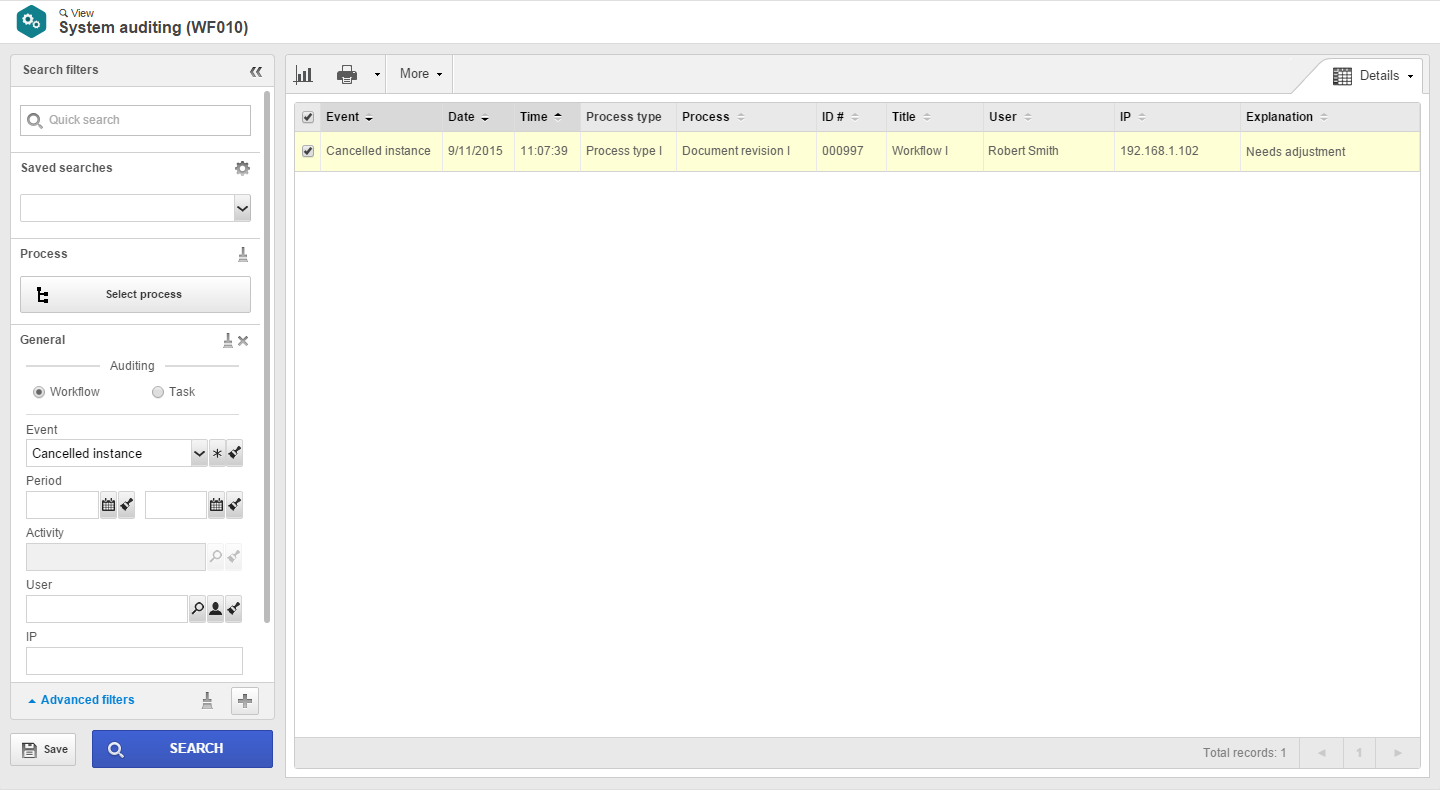The height and width of the screenshot is (790, 1440).
Task: Click page number 1 in the pager
Action: (1360, 753)
